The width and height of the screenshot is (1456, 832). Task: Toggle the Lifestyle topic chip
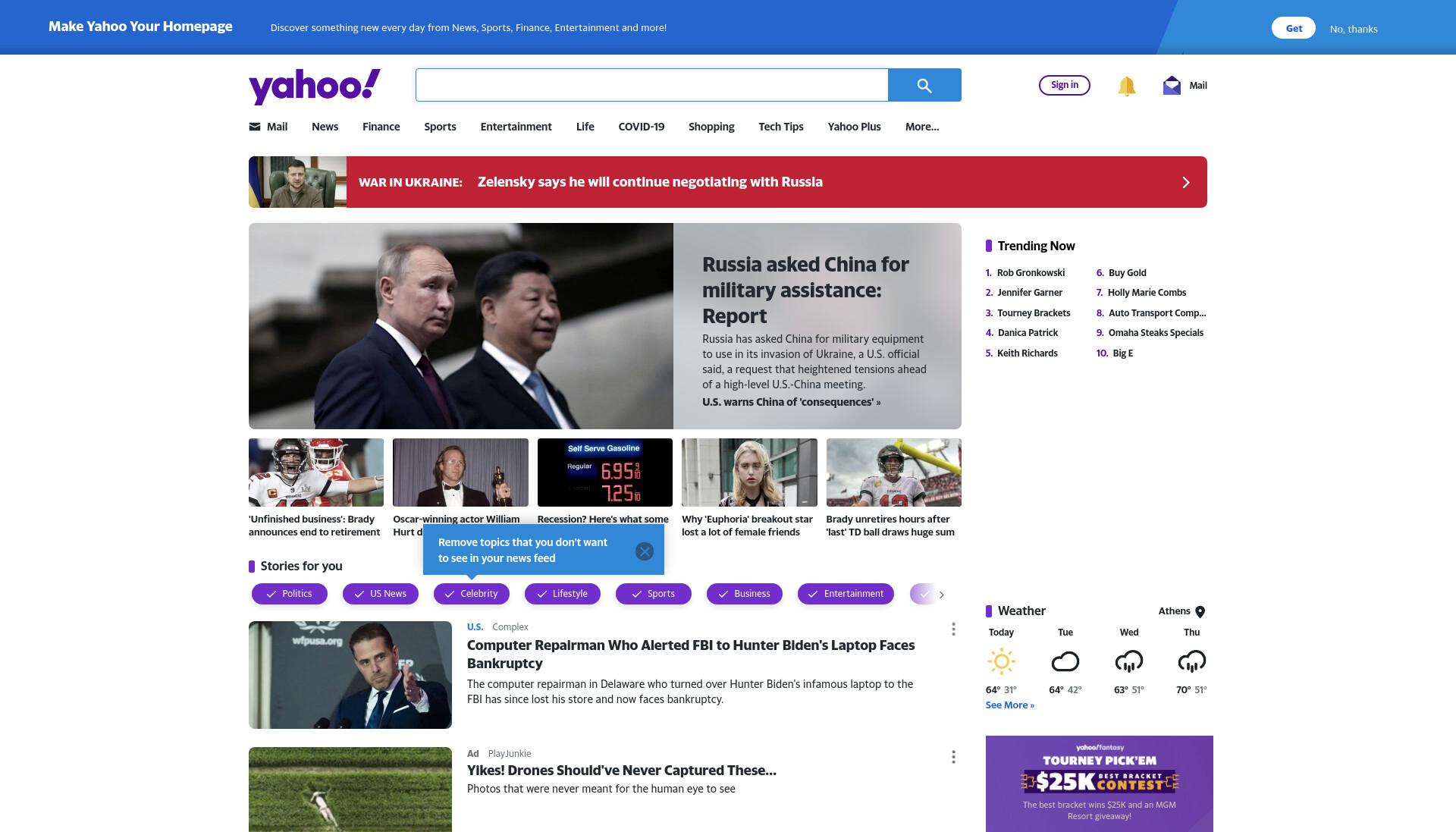point(563,594)
